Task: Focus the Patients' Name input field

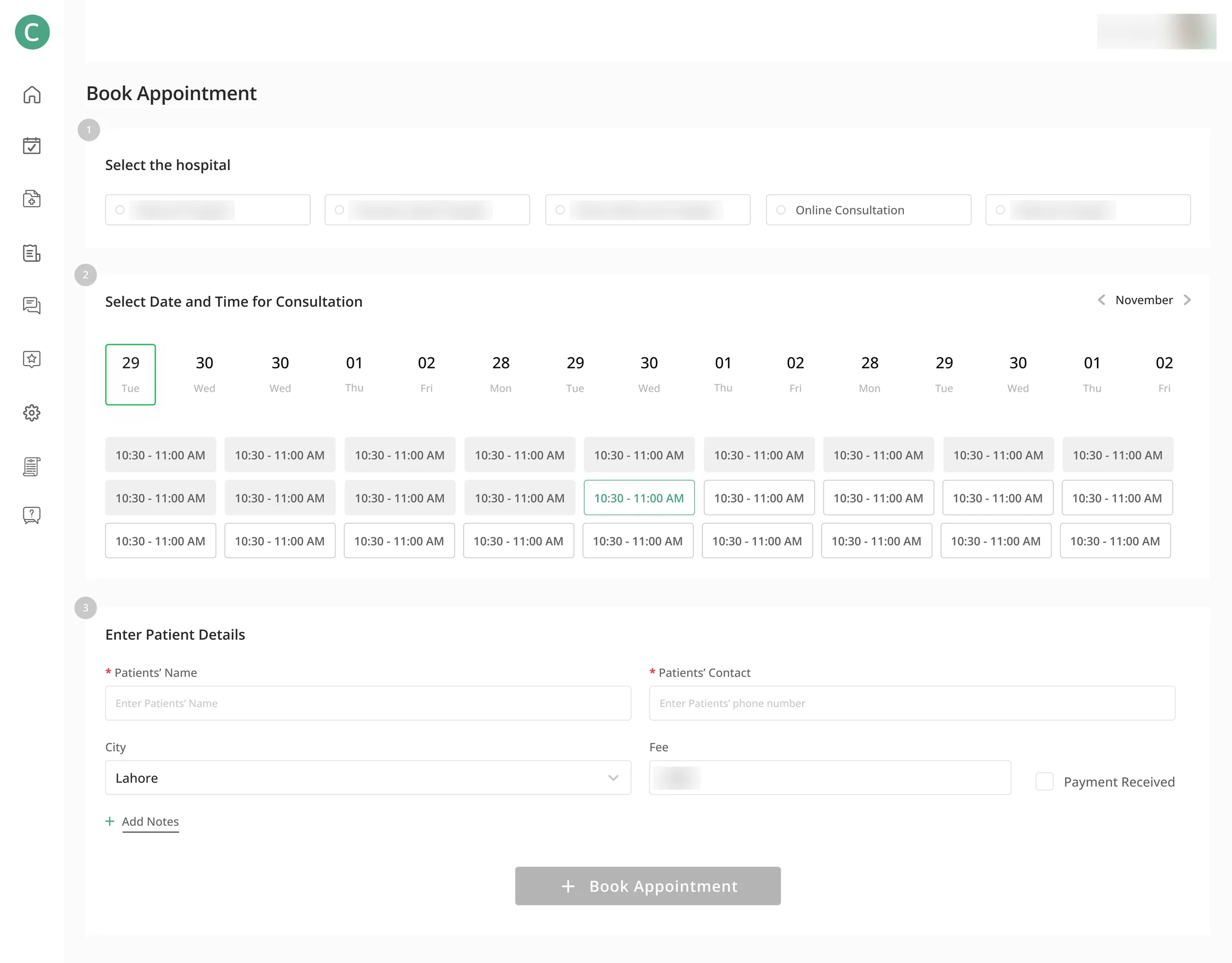Action: pos(368,703)
